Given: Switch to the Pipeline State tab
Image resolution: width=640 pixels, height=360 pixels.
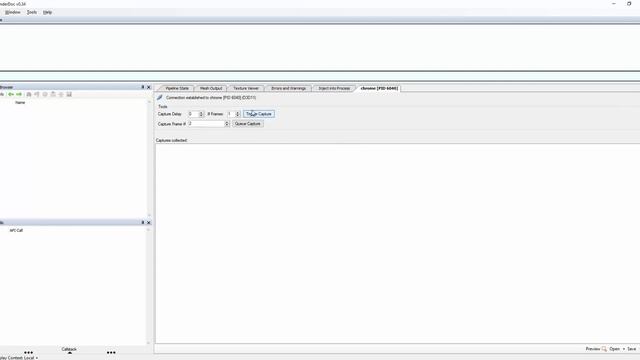Looking at the screenshot, I should tap(177, 88).
